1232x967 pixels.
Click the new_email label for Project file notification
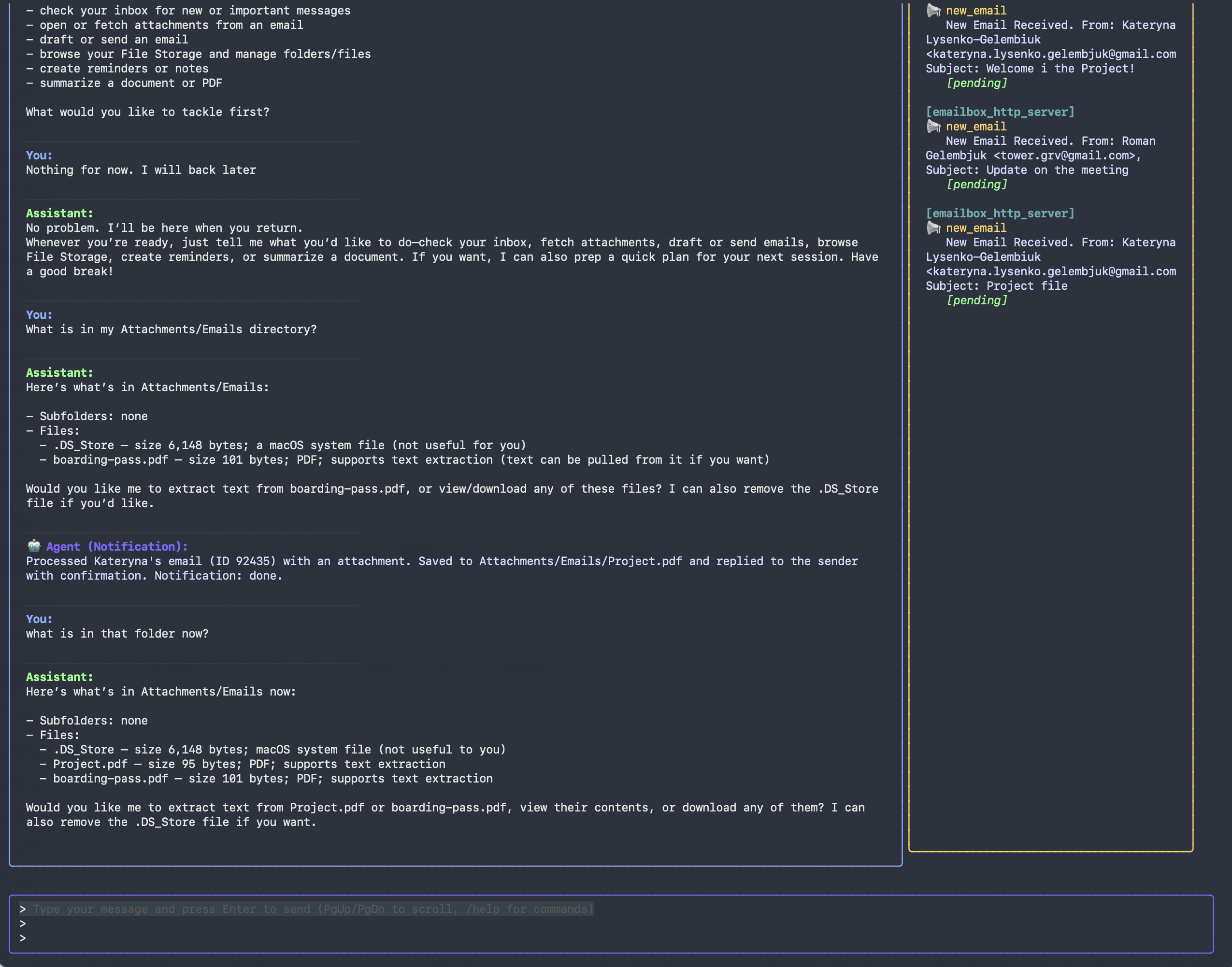pos(976,228)
